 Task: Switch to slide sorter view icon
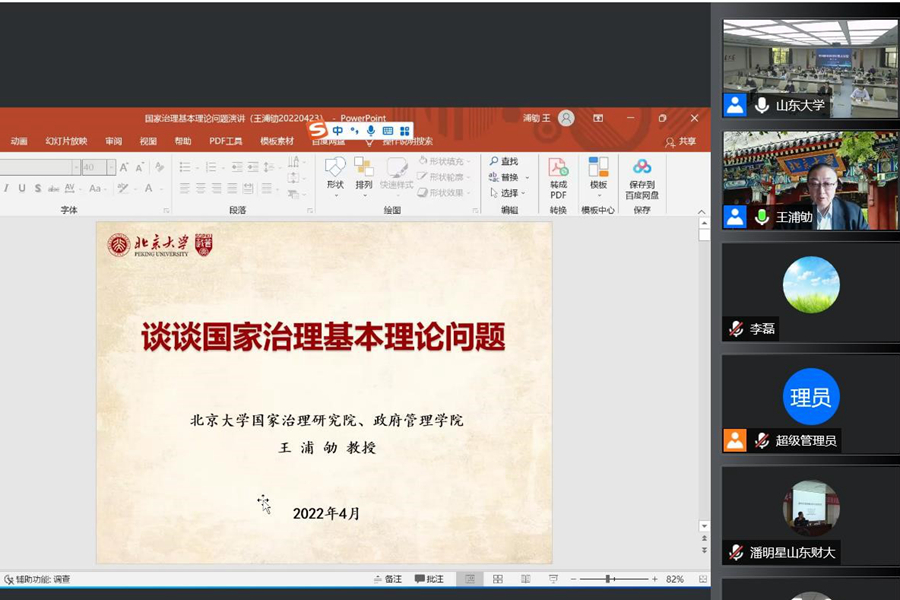[497, 579]
